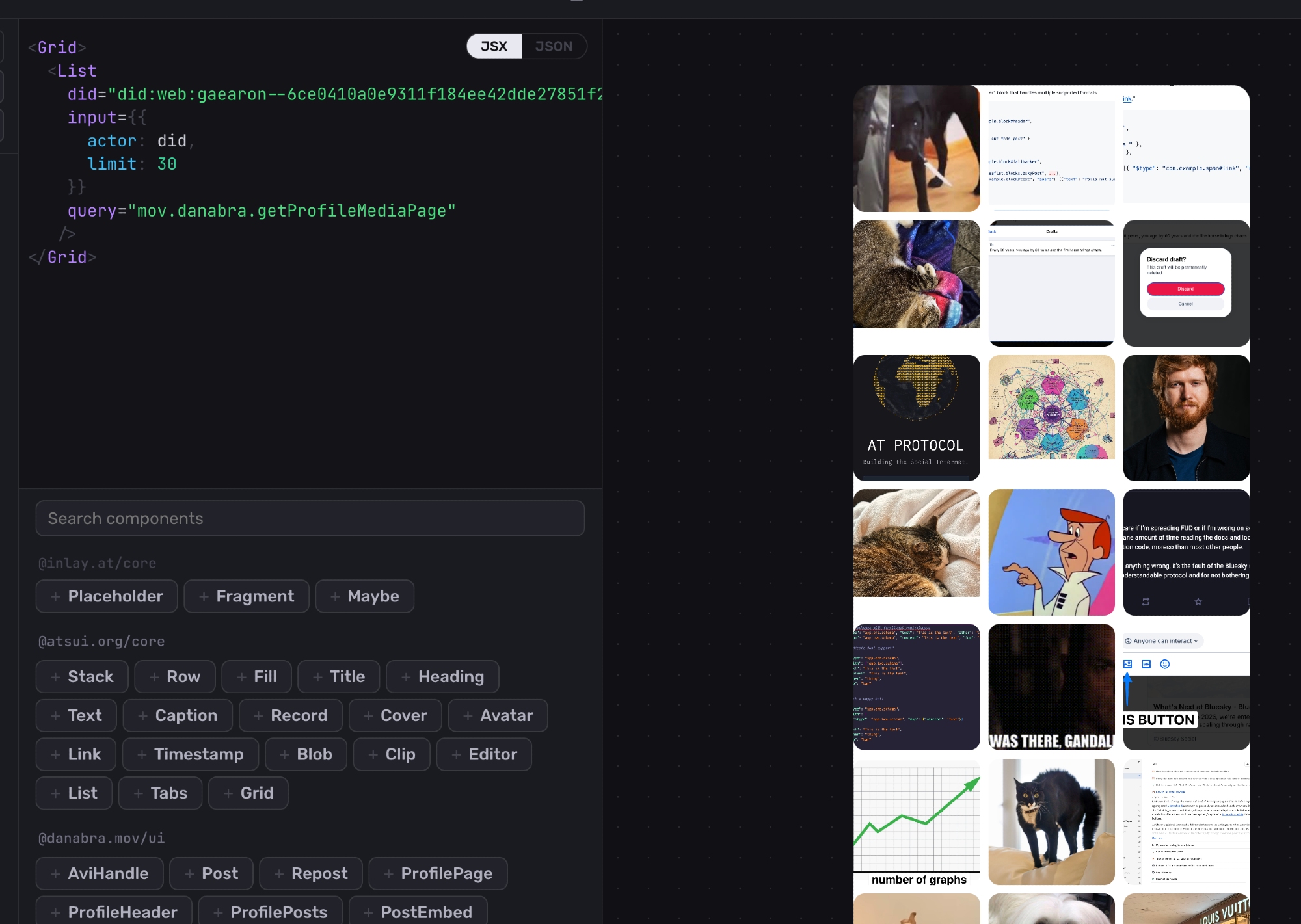Viewport: 1301px width, 924px height.
Task: Click the Search components field
Action: coord(310,518)
